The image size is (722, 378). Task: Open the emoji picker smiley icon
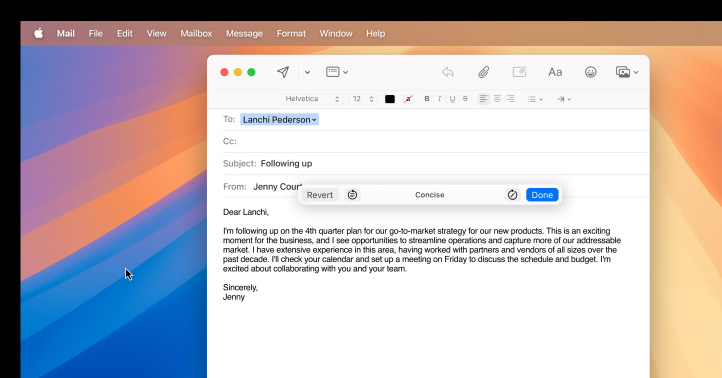pos(590,72)
